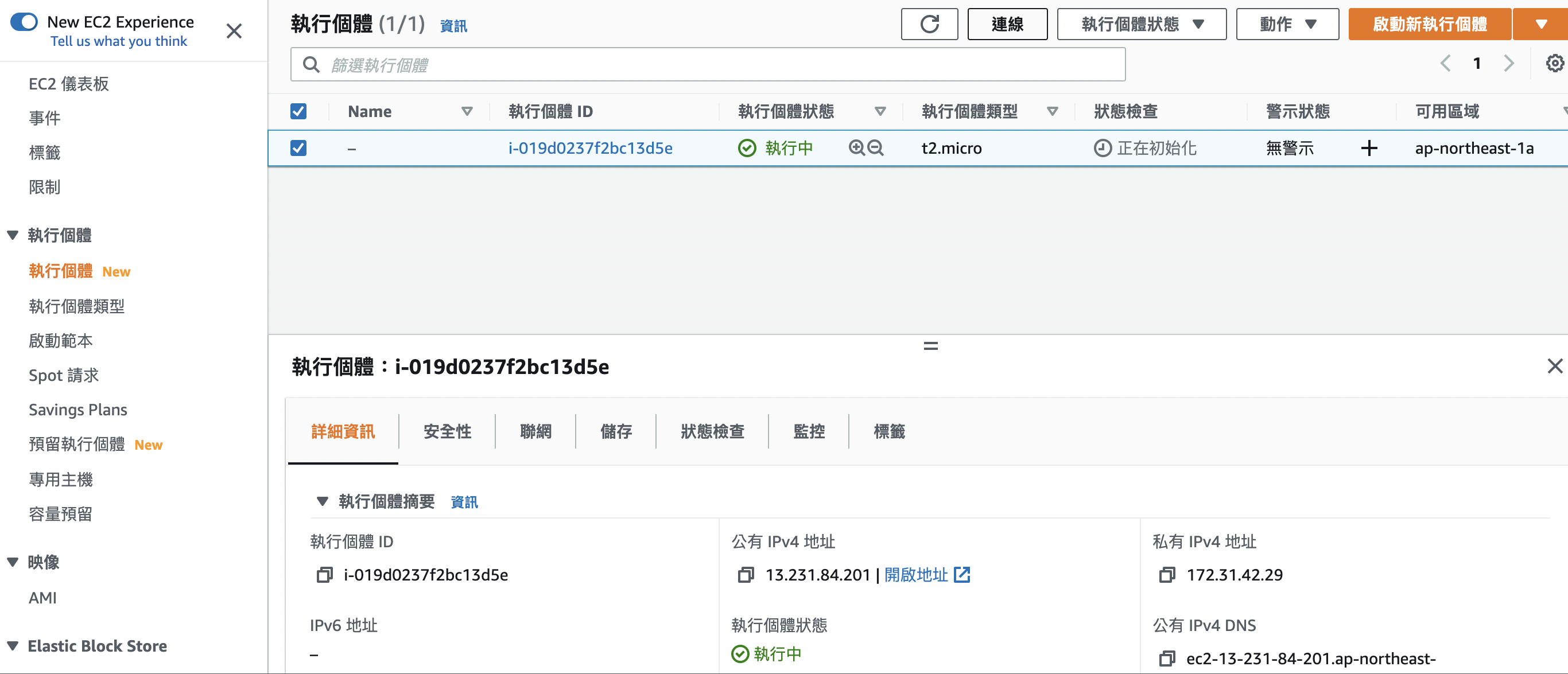Open 標籤 in sidebar
The image size is (1568, 674).
point(44,153)
